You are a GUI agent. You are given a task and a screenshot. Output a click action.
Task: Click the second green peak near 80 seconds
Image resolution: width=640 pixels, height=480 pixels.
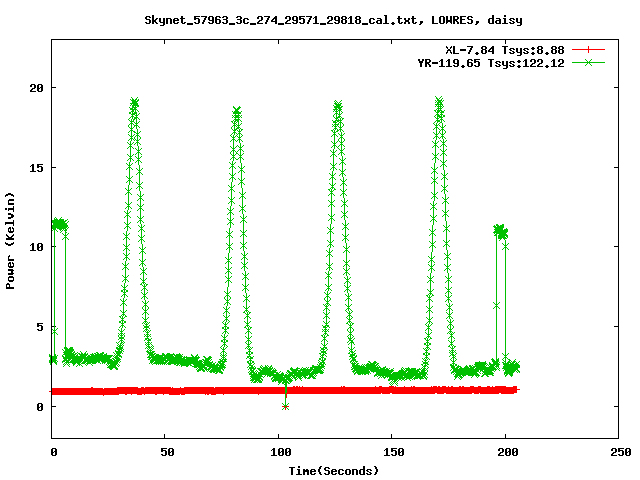tap(237, 111)
